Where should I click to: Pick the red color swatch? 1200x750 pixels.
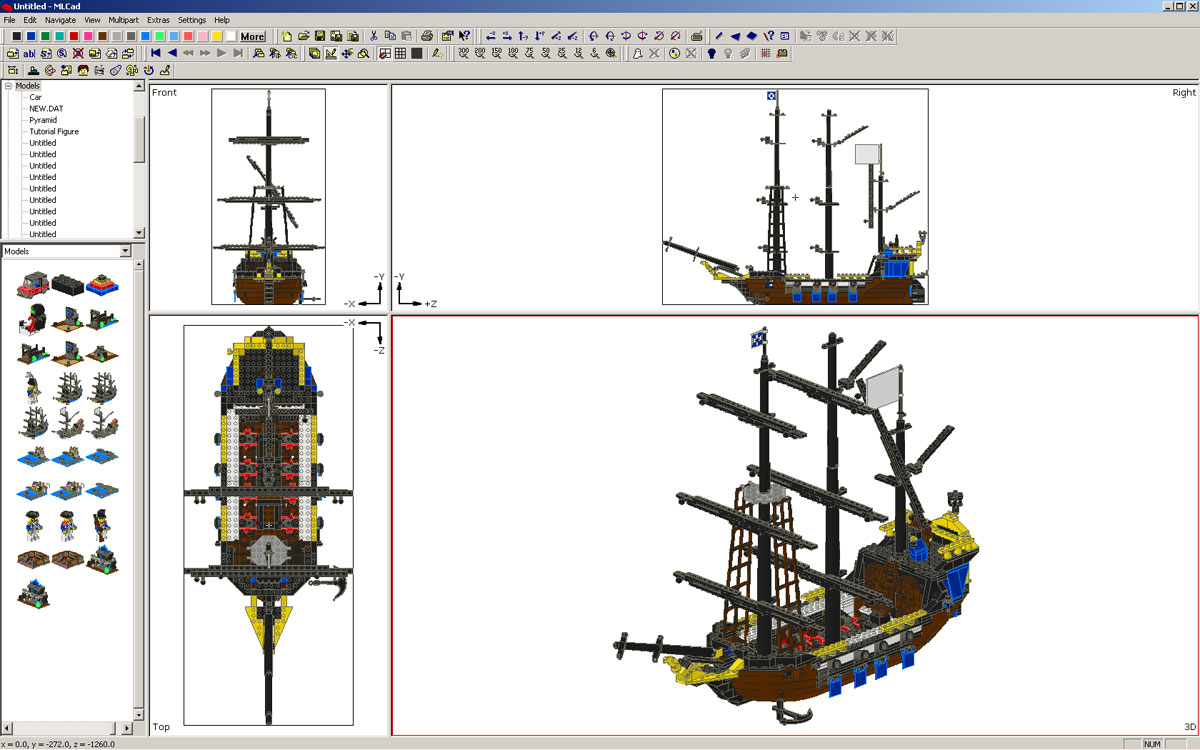74,36
